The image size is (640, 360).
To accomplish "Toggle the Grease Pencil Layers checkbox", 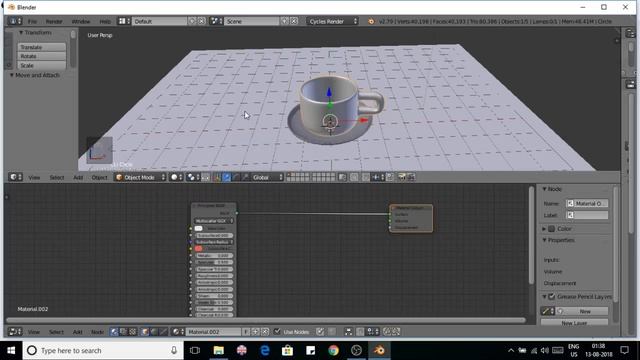I will [551, 297].
